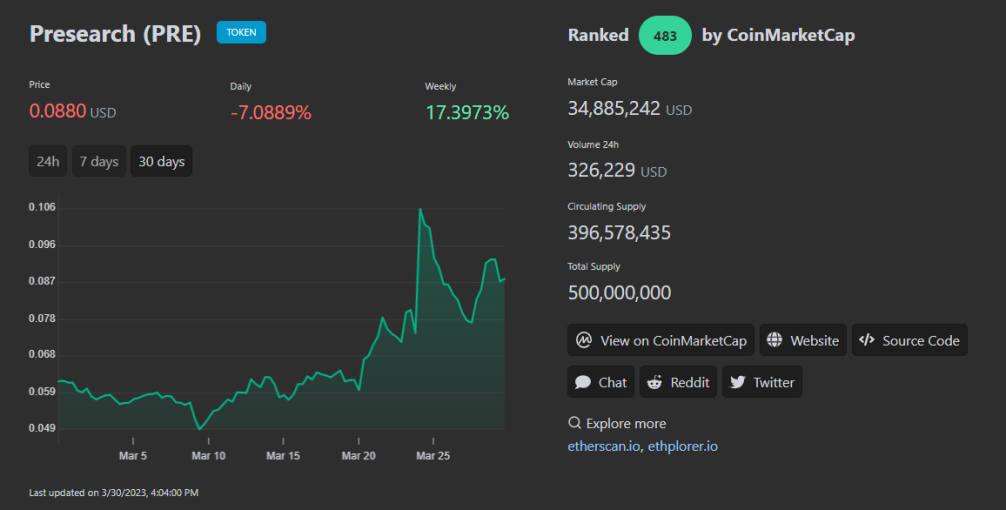Click the blue TOKEN badge
This screenshot has width=1006, height=510.
pyautogui.click(x=241, y=32)
